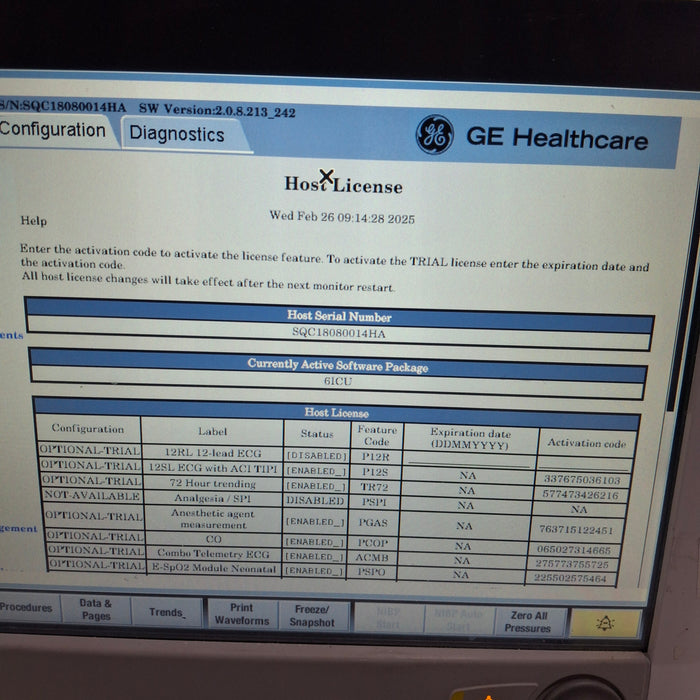The image size is (700, 700).
Task: Open the Procedures menu button
Action: tap(26, 607)
